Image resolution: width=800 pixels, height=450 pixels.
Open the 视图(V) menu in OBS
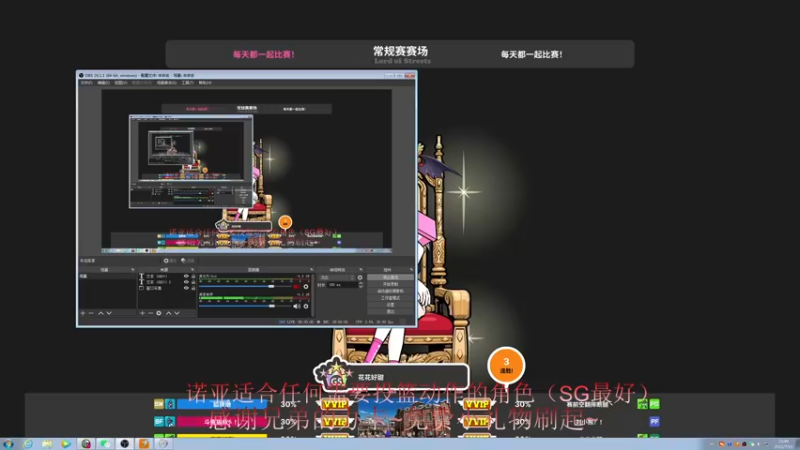121,83
